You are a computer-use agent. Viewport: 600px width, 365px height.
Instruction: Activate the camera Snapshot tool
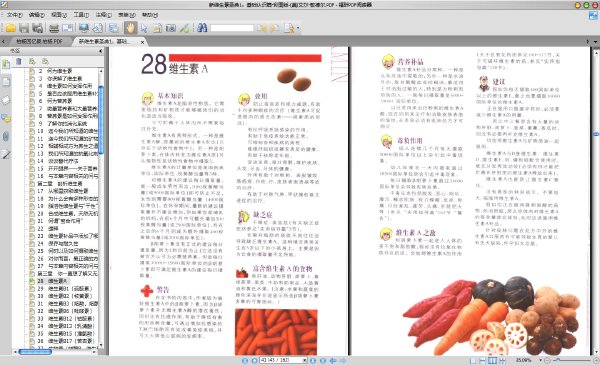click(x=171, y=28)
